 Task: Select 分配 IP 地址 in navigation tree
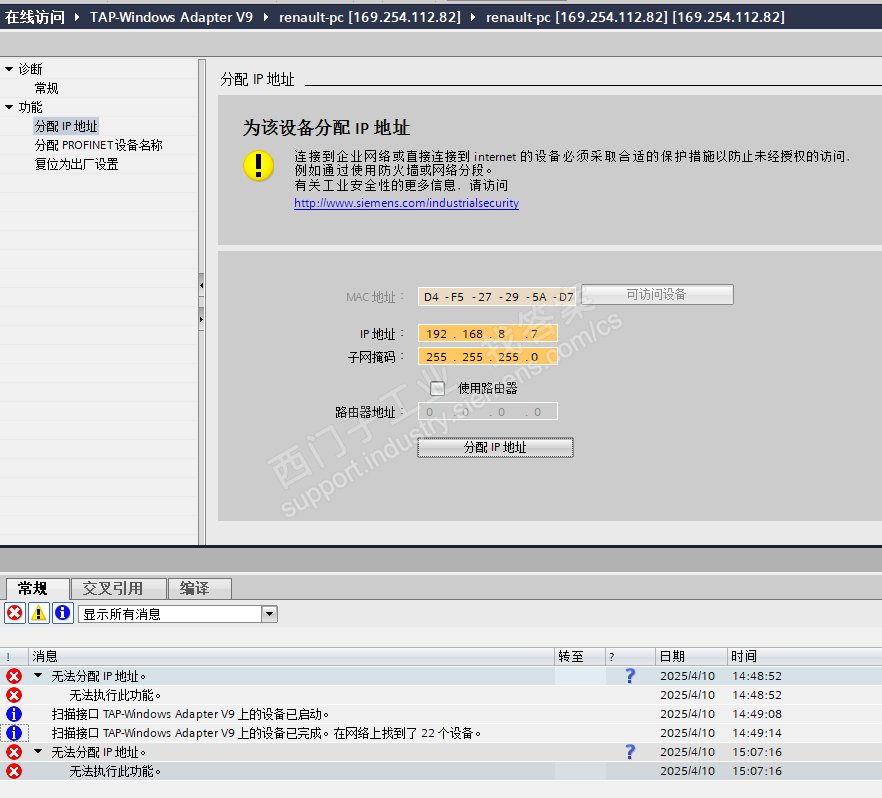tap(66, 126)
